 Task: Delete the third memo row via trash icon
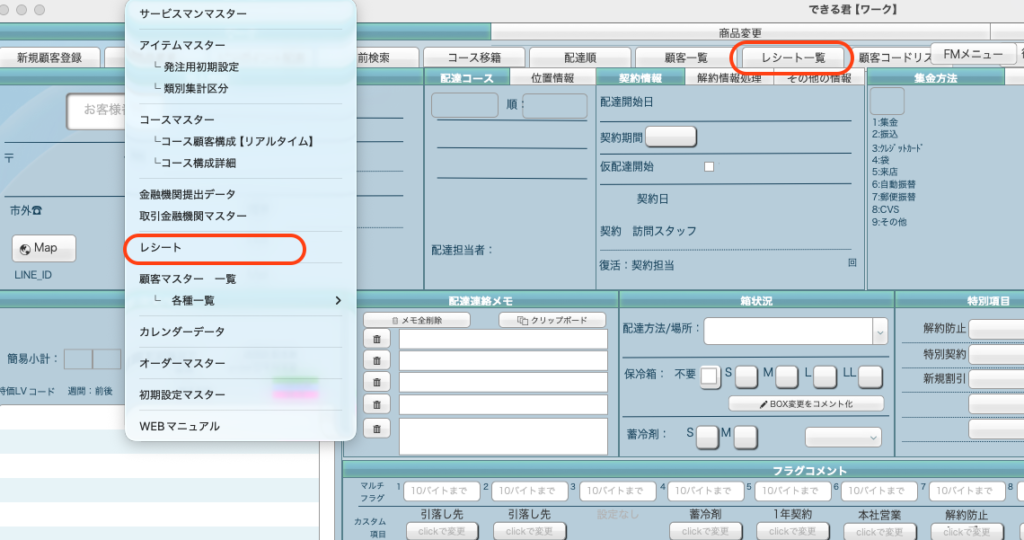(376, 381)
